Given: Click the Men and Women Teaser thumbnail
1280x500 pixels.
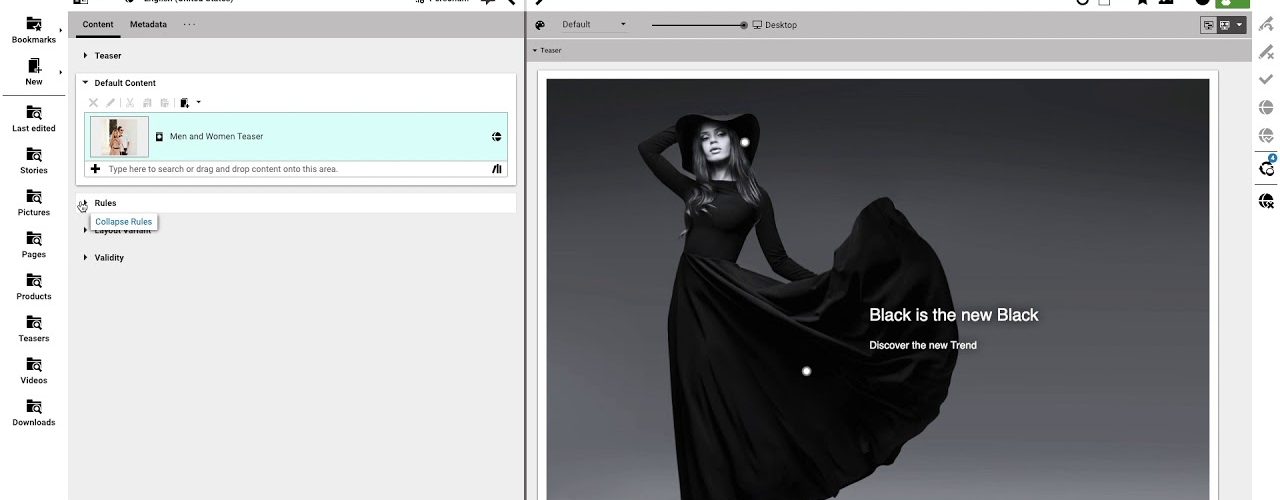Looking at the screenshot, I should point(119,137).
